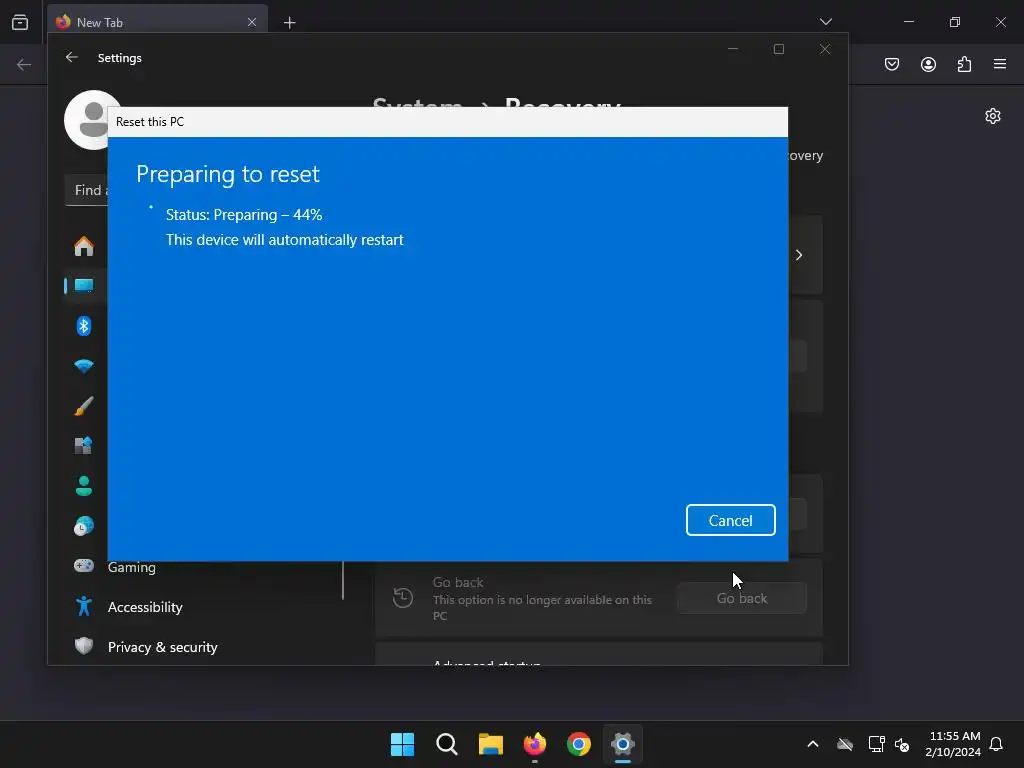Open the Network wifi icon in the sidebar
This screenshot has height=768, width=1024.
[84, 366]
